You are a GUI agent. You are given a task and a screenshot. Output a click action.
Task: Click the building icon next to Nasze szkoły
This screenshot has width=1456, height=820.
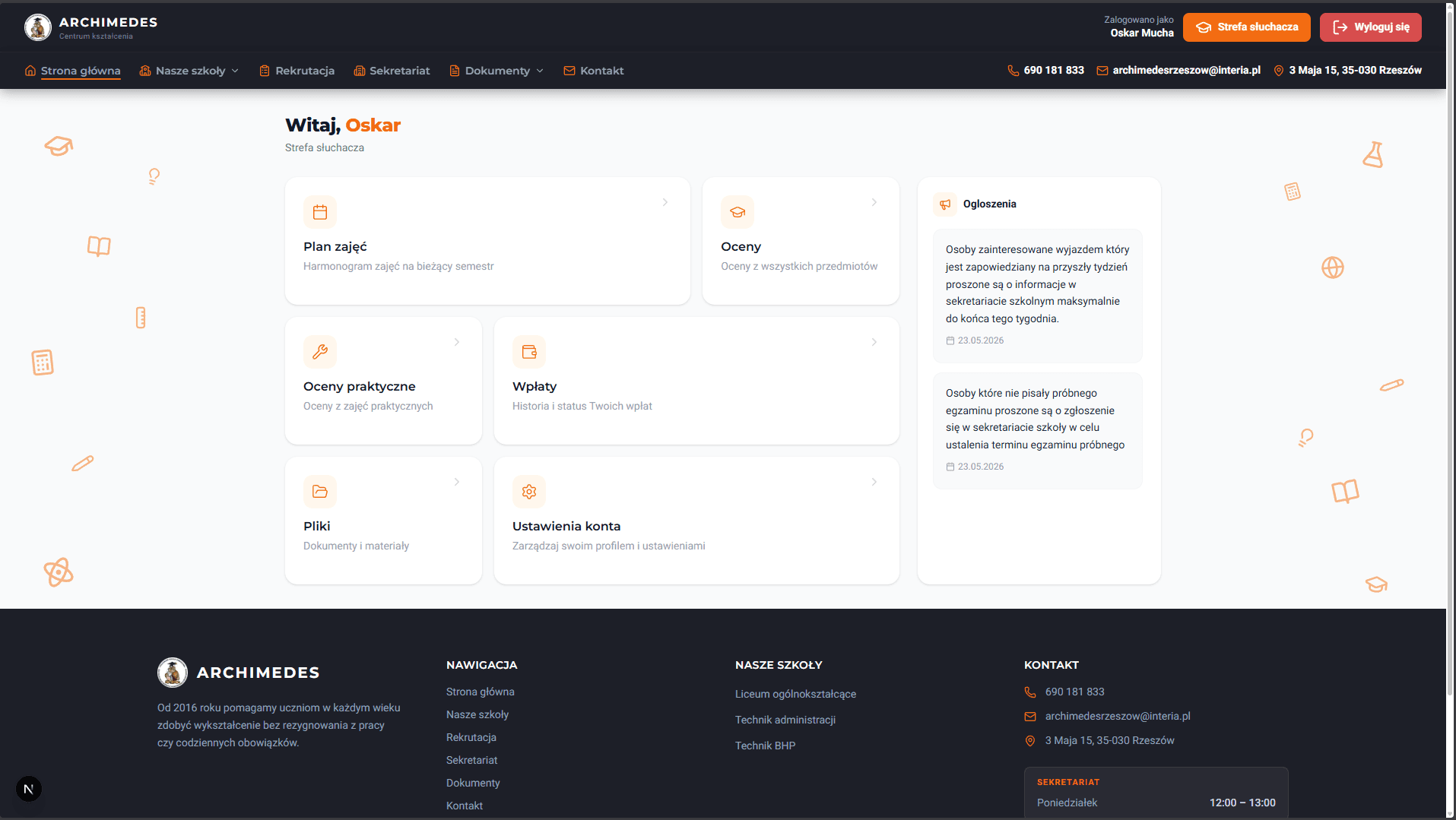point(145,71)
